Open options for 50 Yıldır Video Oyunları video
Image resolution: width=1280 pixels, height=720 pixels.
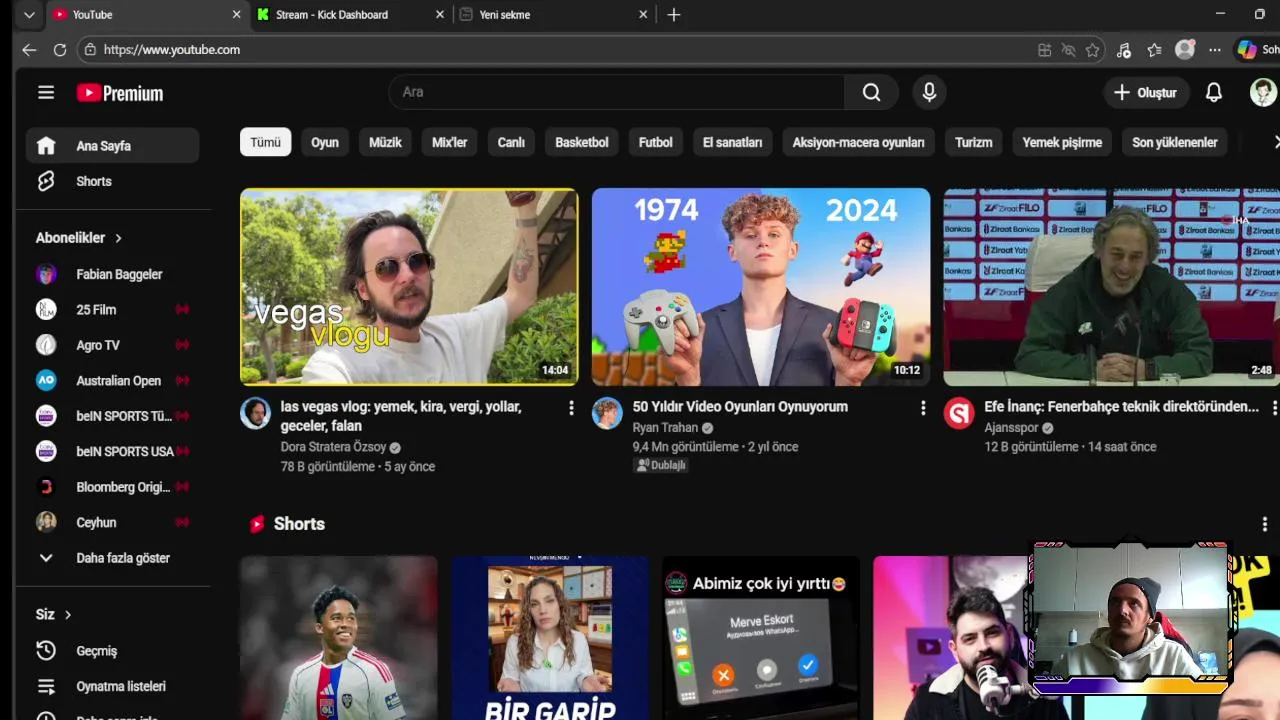(923, 408)
